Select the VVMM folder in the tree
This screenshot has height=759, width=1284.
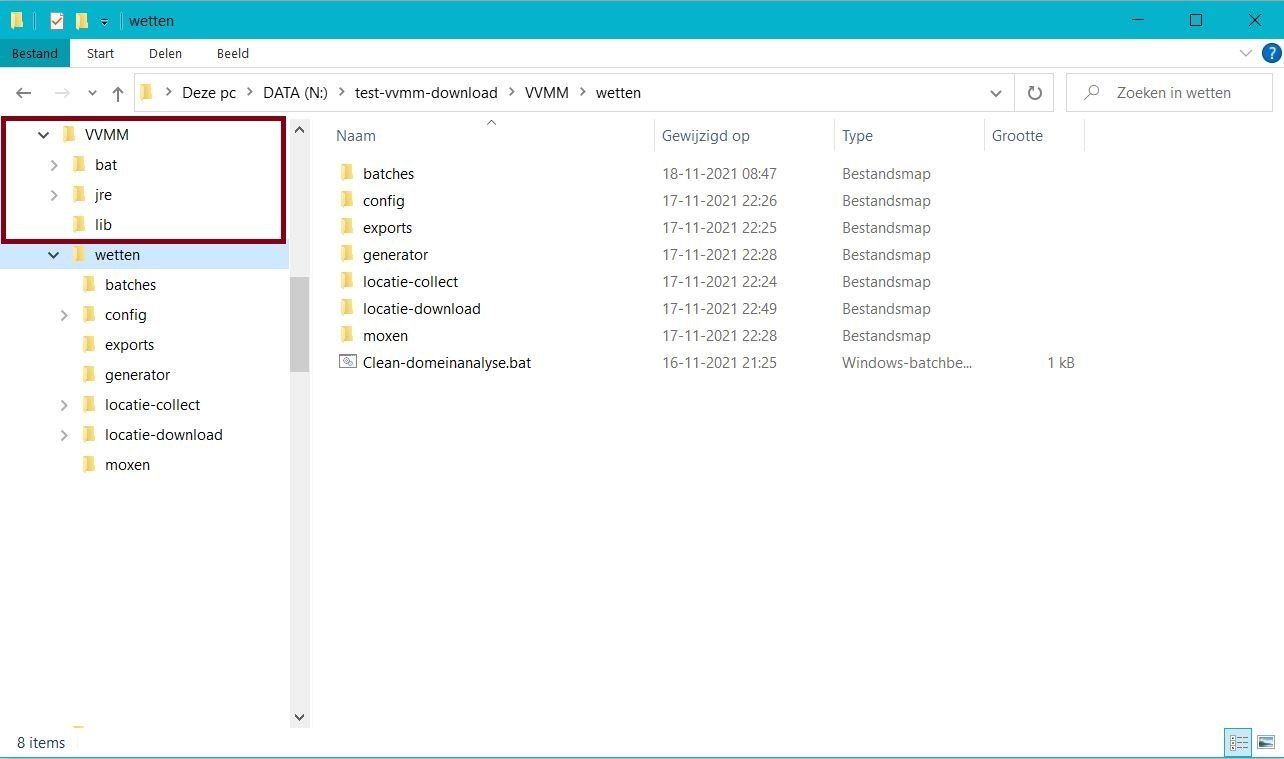point(106,135)
